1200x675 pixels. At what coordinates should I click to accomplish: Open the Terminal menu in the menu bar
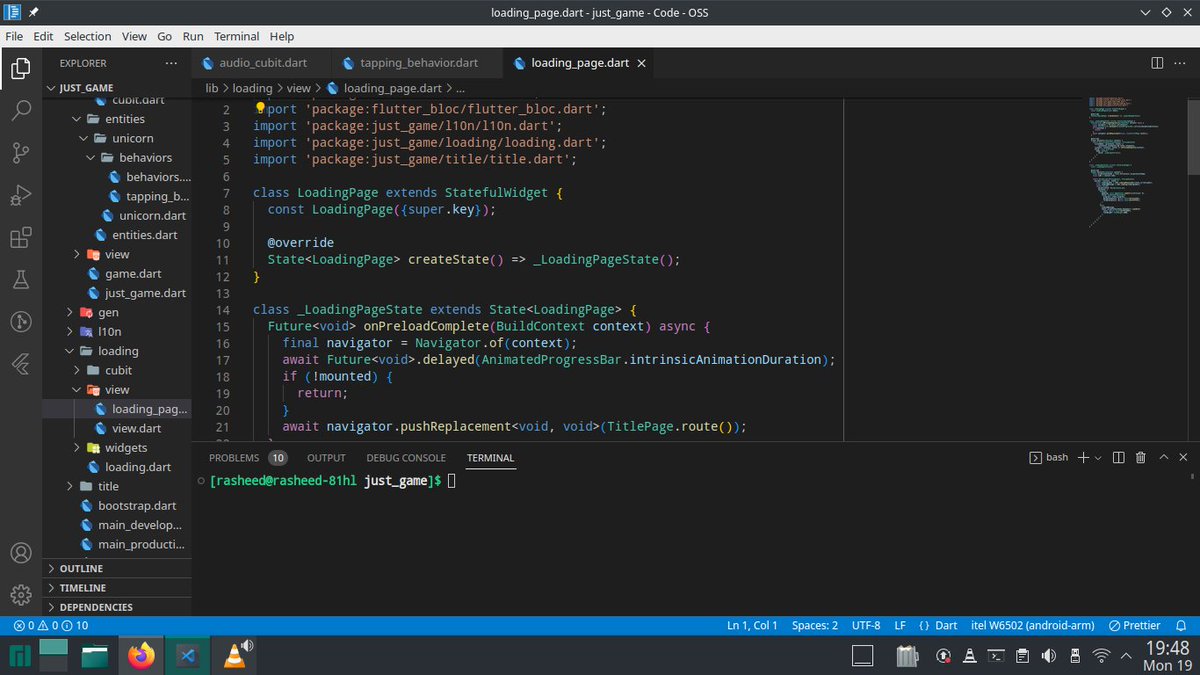[236, 36]
